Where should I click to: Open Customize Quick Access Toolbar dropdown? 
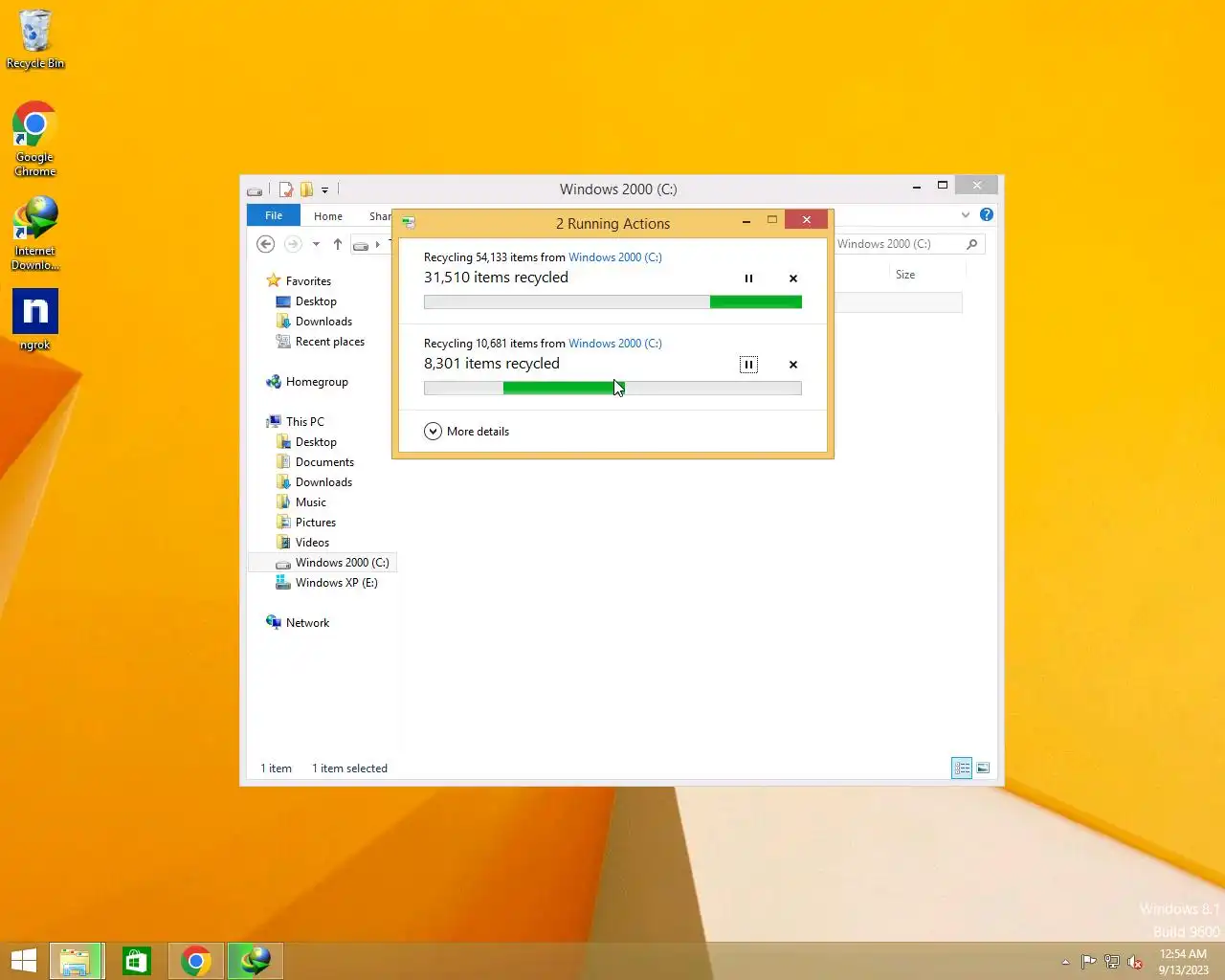324,189
